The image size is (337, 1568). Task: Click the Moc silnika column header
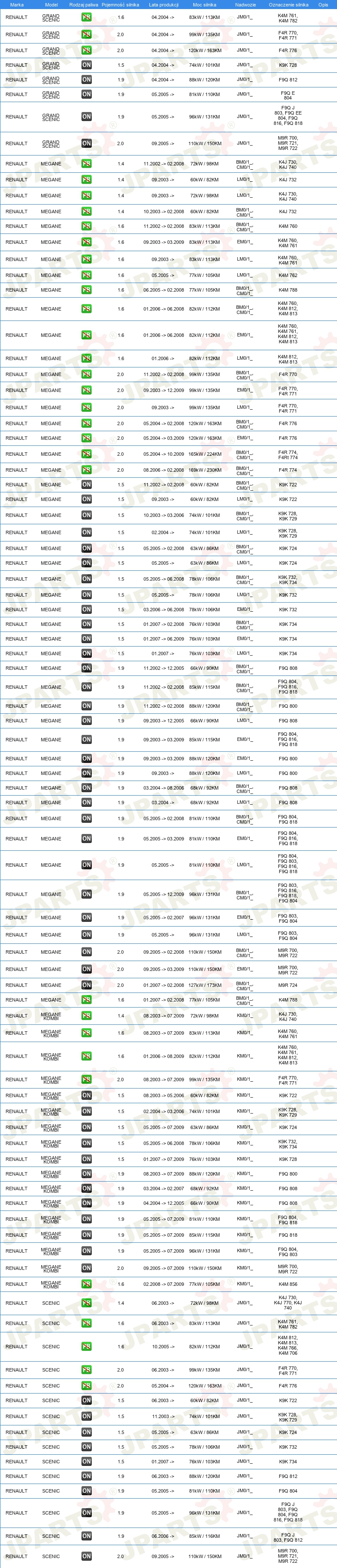point(204,4)
